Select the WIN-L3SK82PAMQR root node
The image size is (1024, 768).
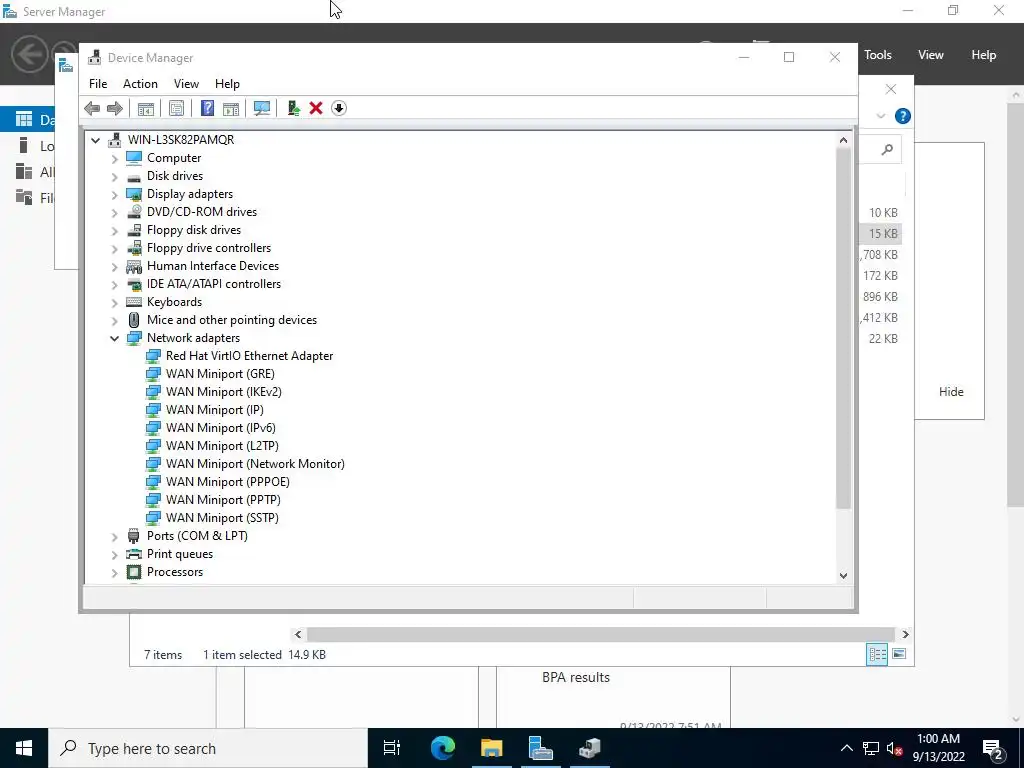tap(181, 140)
